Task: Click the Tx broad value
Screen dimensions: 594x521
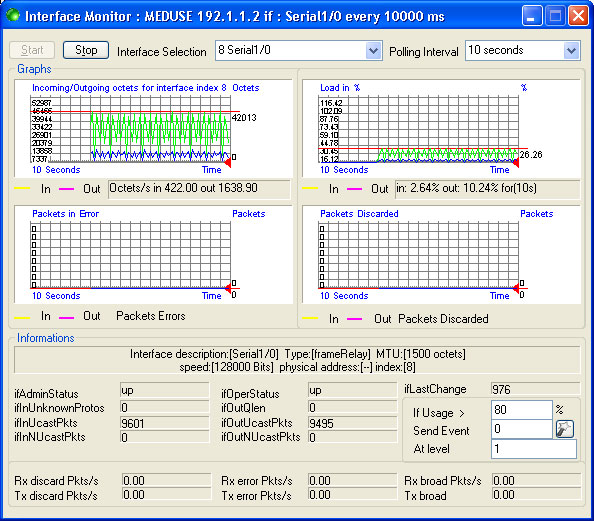Action: pos(536,494)
